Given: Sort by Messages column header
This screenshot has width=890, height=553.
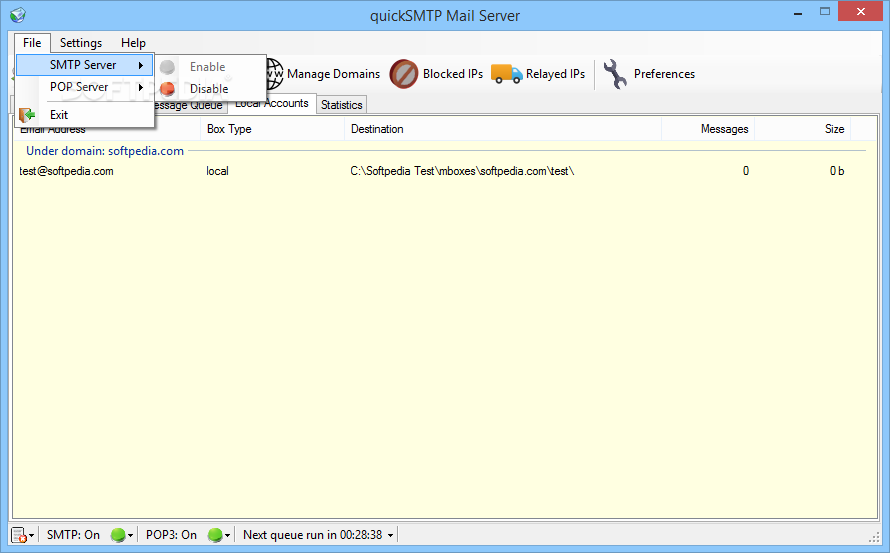Looking at the screenshot, I should (x=708, y=129).
